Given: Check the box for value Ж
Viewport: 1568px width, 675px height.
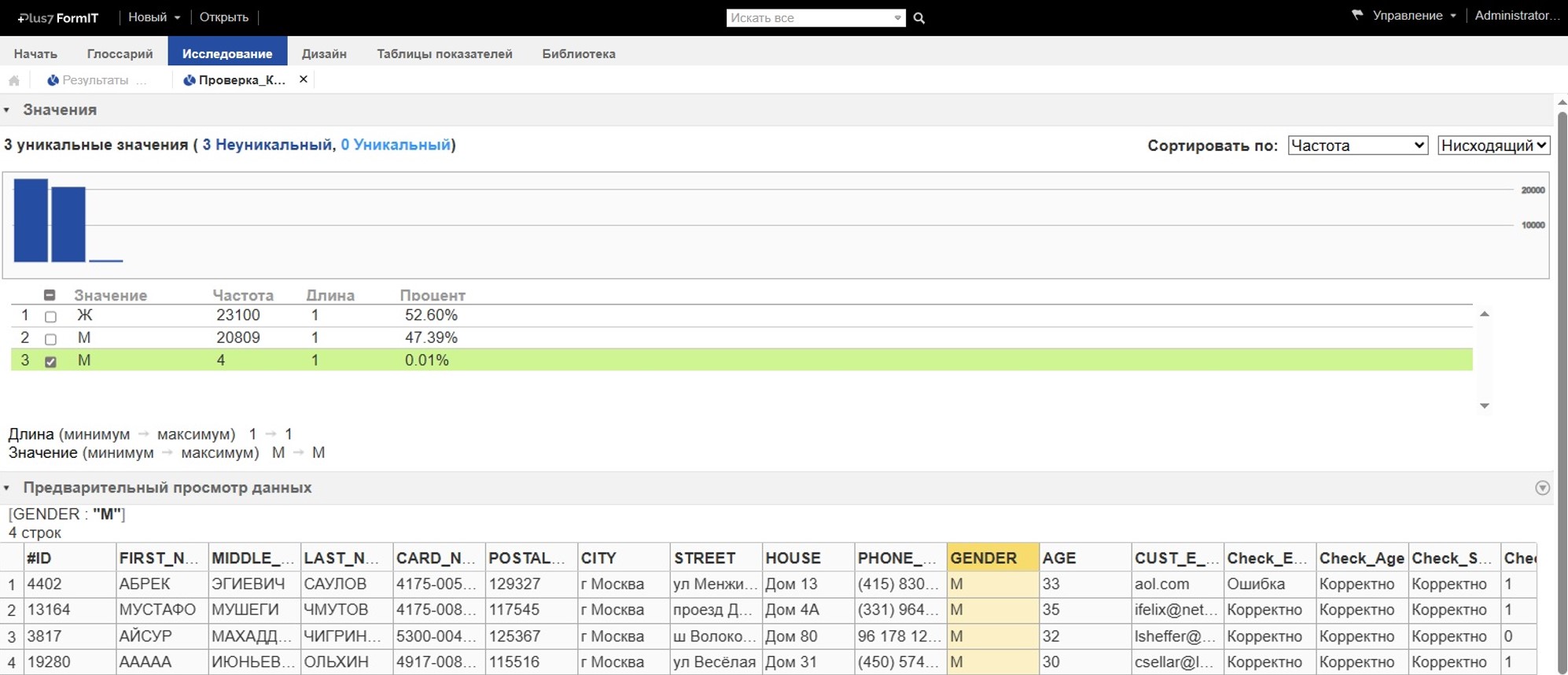Looking at the screenshot, I should tap(50, 316).
